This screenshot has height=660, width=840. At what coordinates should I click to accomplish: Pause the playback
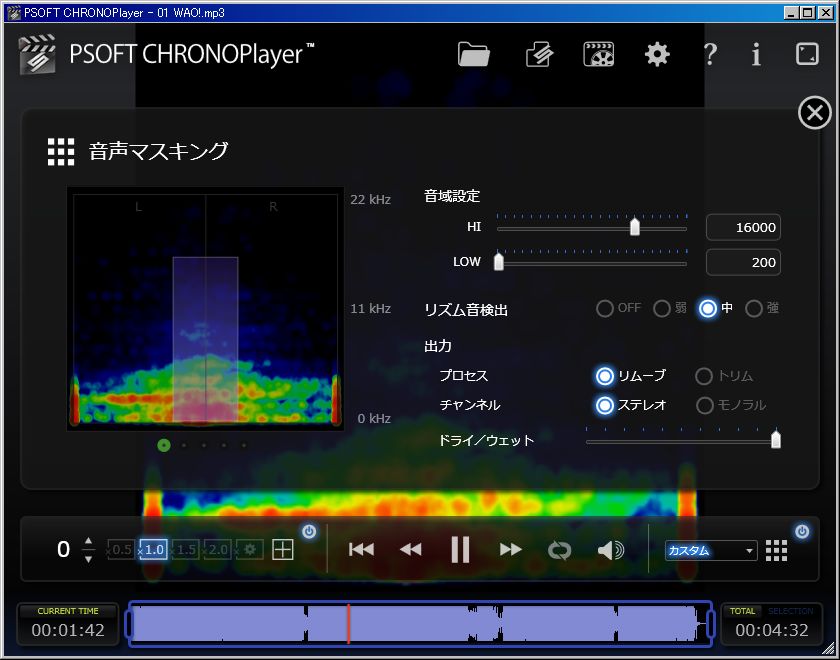click(x=460, y=550)
